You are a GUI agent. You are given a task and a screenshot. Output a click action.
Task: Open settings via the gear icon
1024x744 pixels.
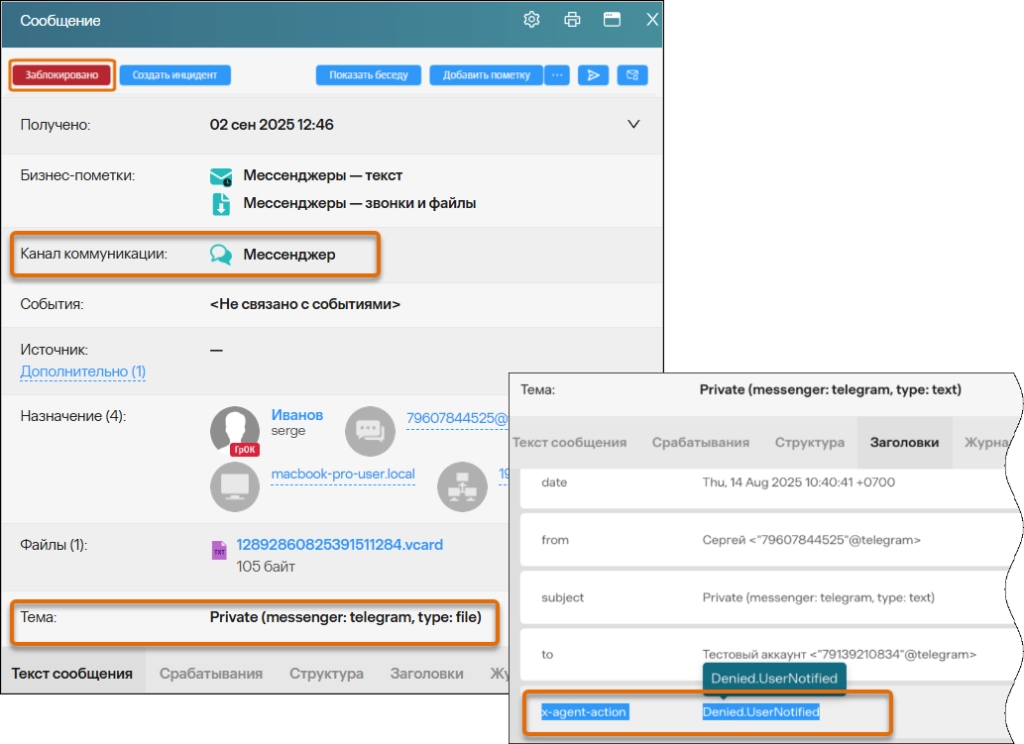[532, 20]
